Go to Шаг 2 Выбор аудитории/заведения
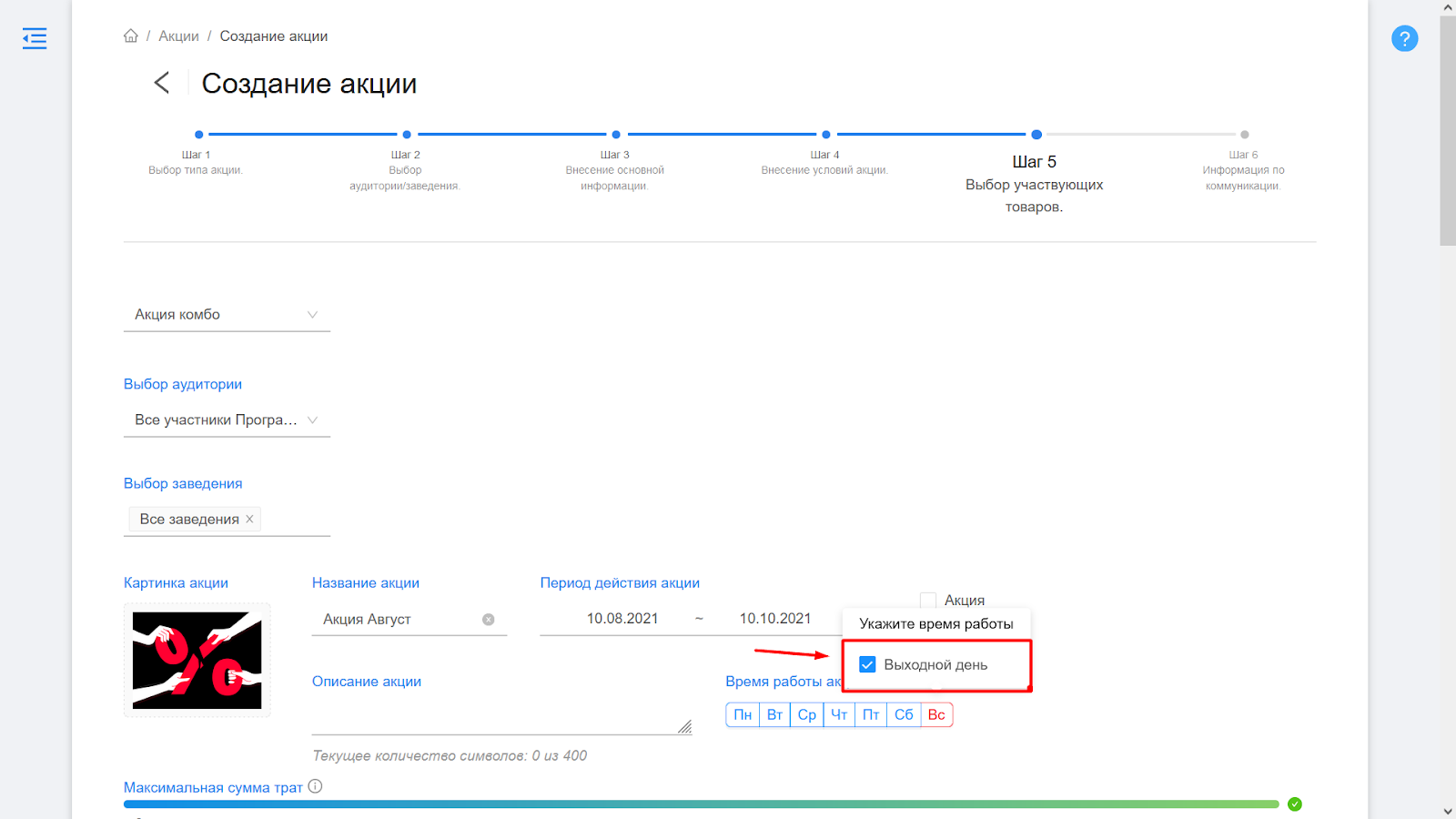 tap(406, 163)
